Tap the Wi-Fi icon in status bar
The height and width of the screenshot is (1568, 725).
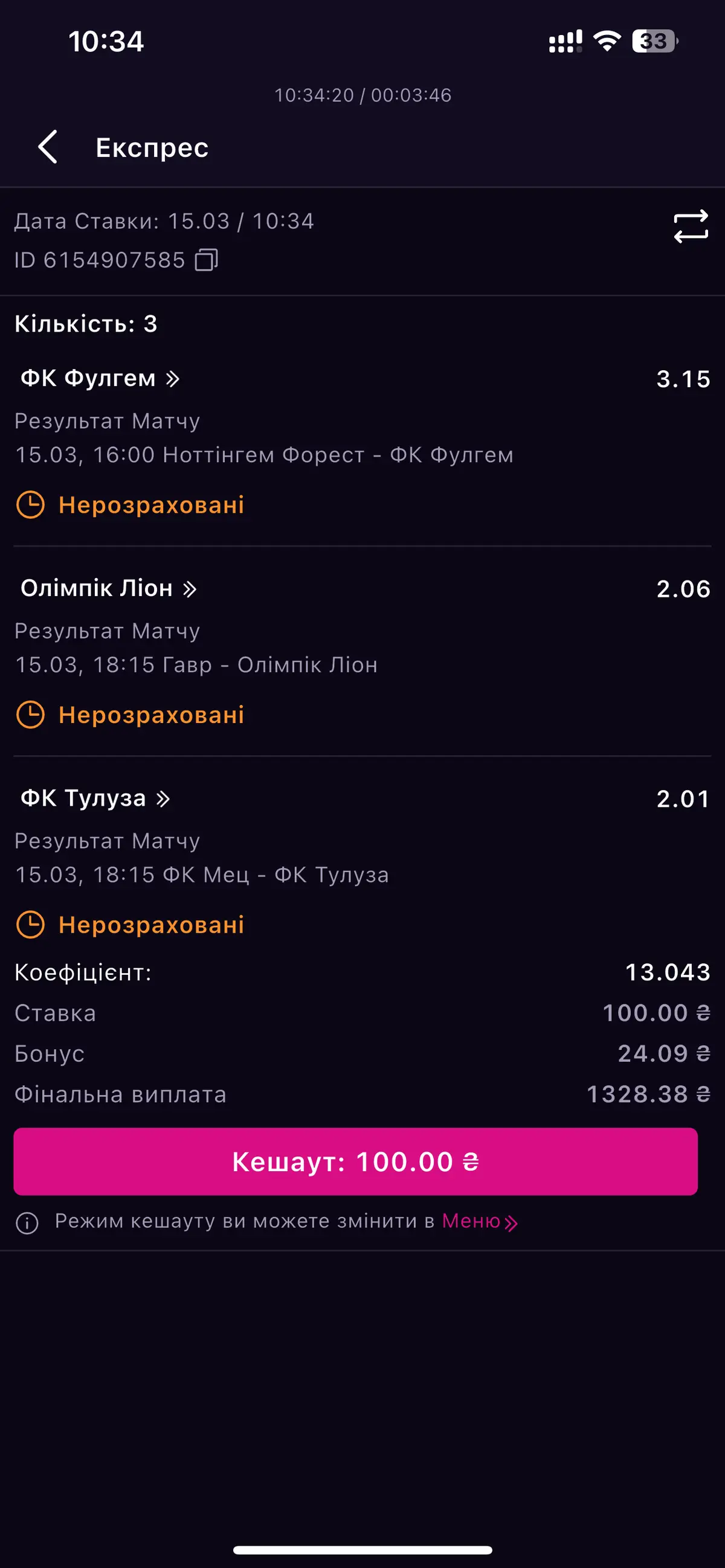[607, 42]
